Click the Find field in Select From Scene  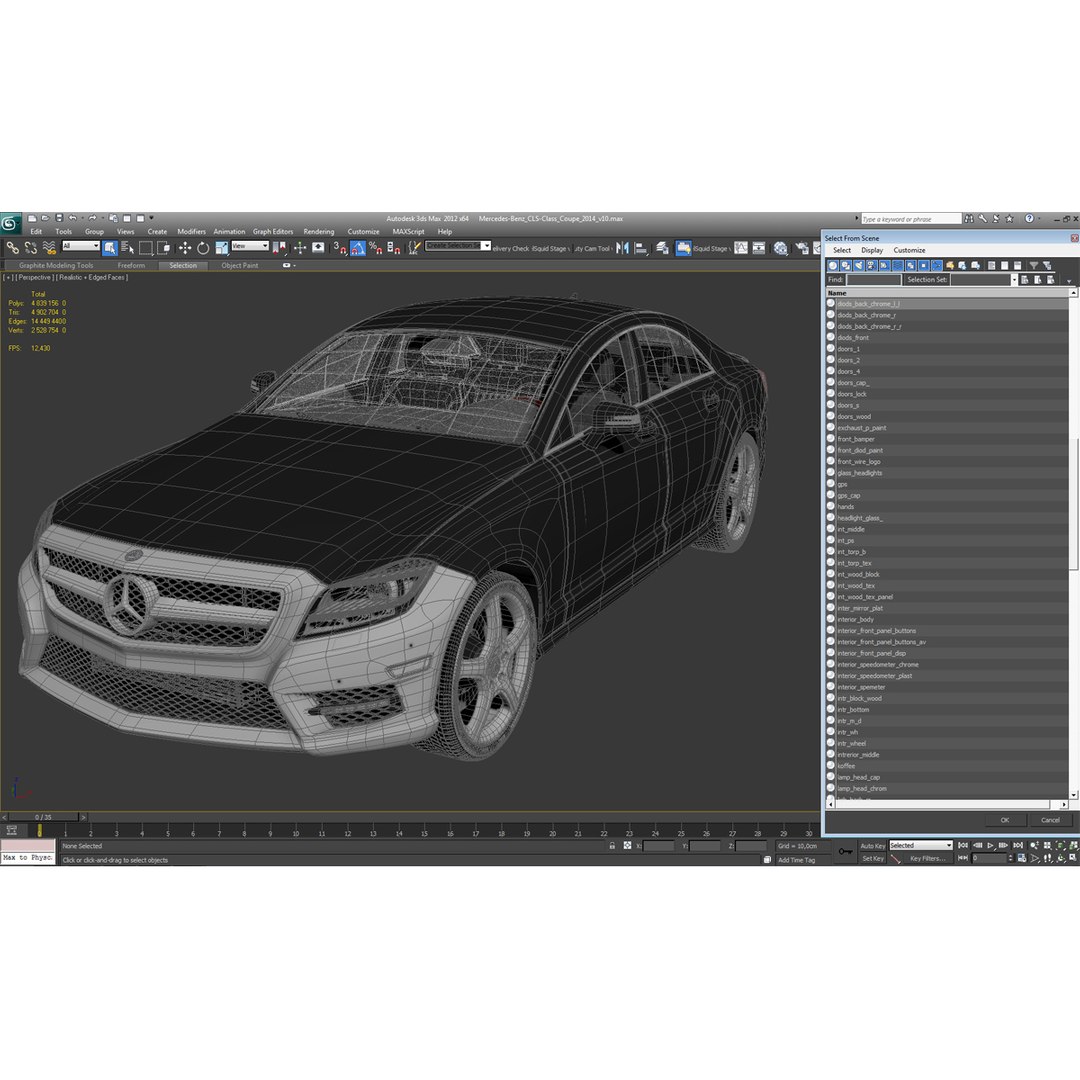[873, 280]
